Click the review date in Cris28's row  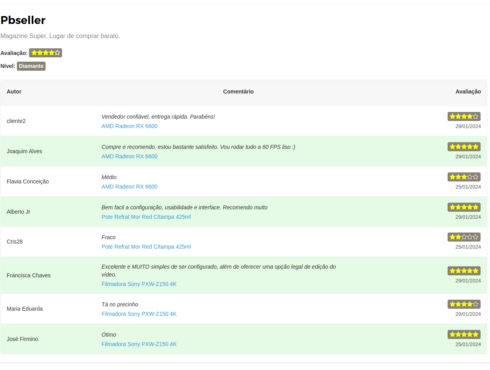pos(468,247)
